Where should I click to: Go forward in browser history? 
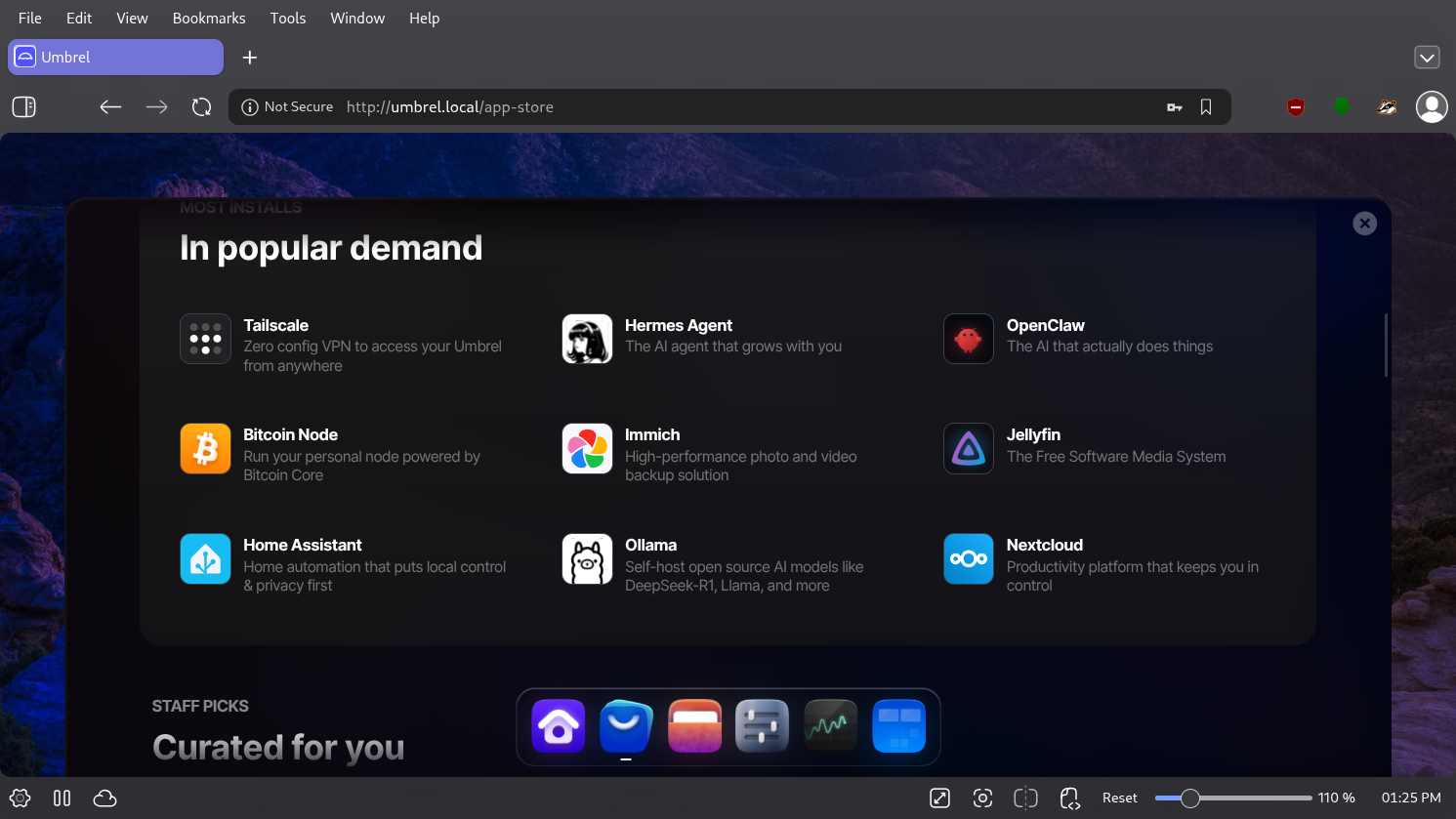pyautogui.click(x=156, y=106)
